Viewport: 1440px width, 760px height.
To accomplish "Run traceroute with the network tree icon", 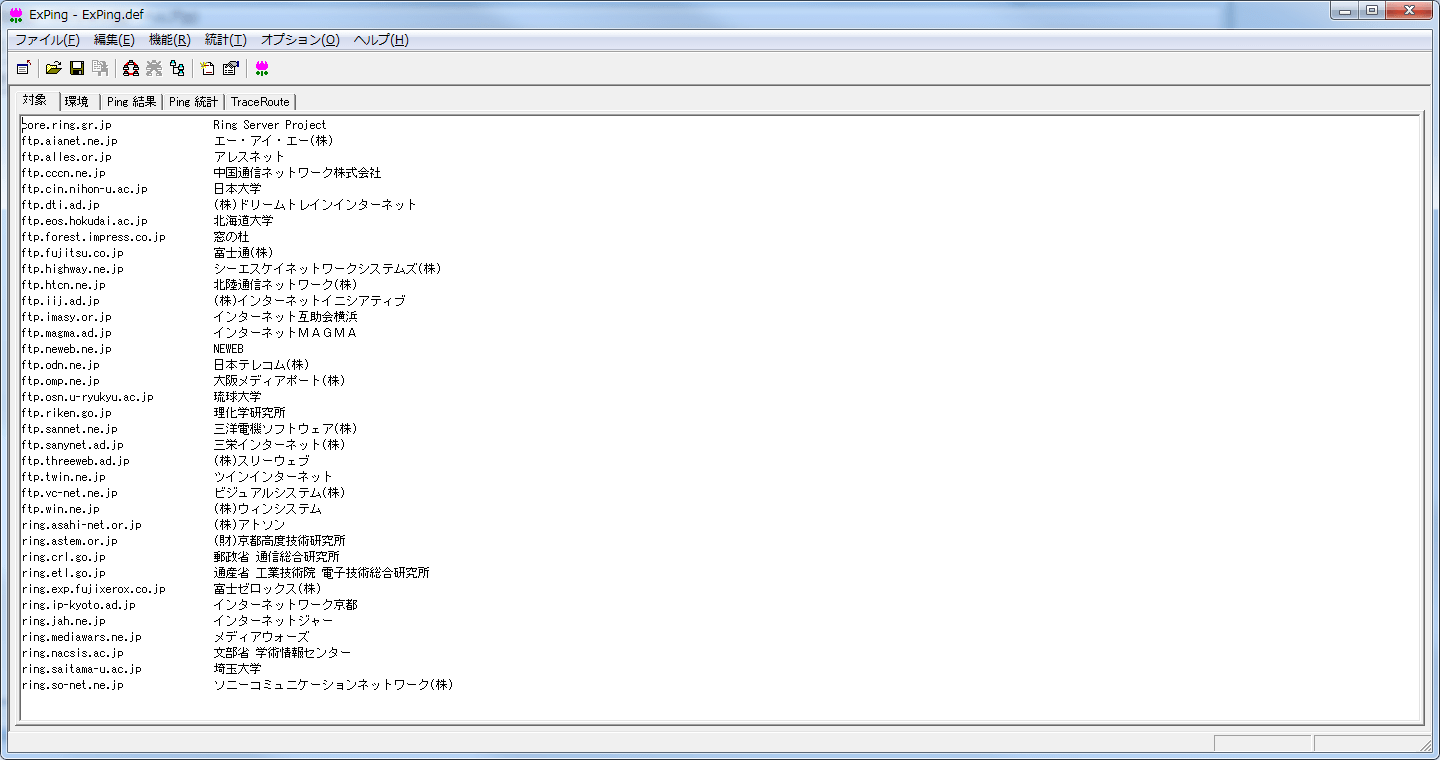I will (x=177, y=68).
